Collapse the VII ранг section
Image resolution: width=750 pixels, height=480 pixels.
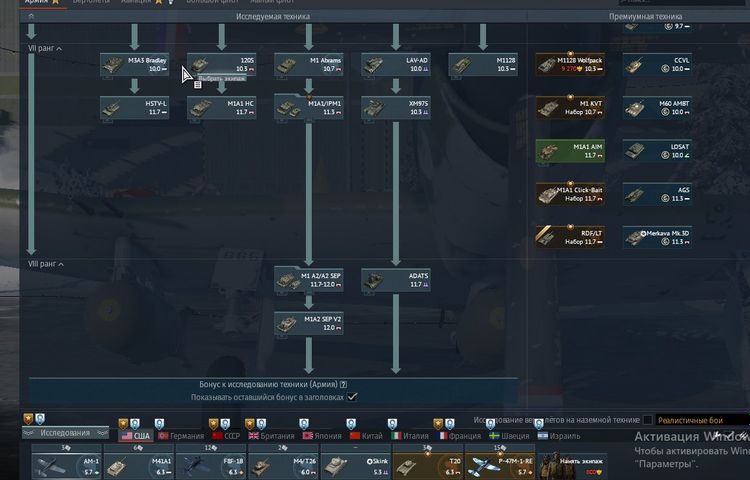(45, 48)
